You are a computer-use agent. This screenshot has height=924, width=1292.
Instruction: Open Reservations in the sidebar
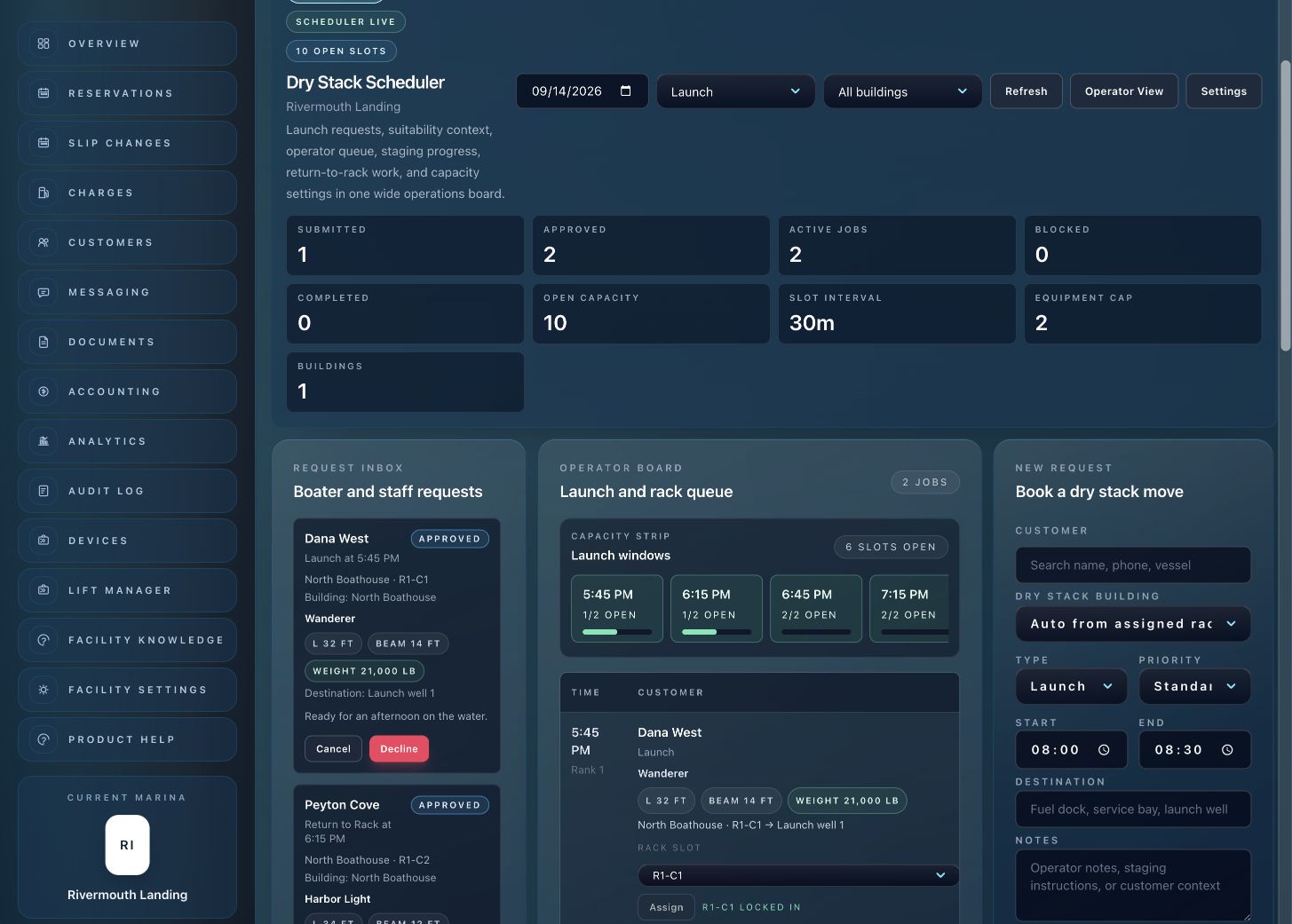[x=127, y=93]
